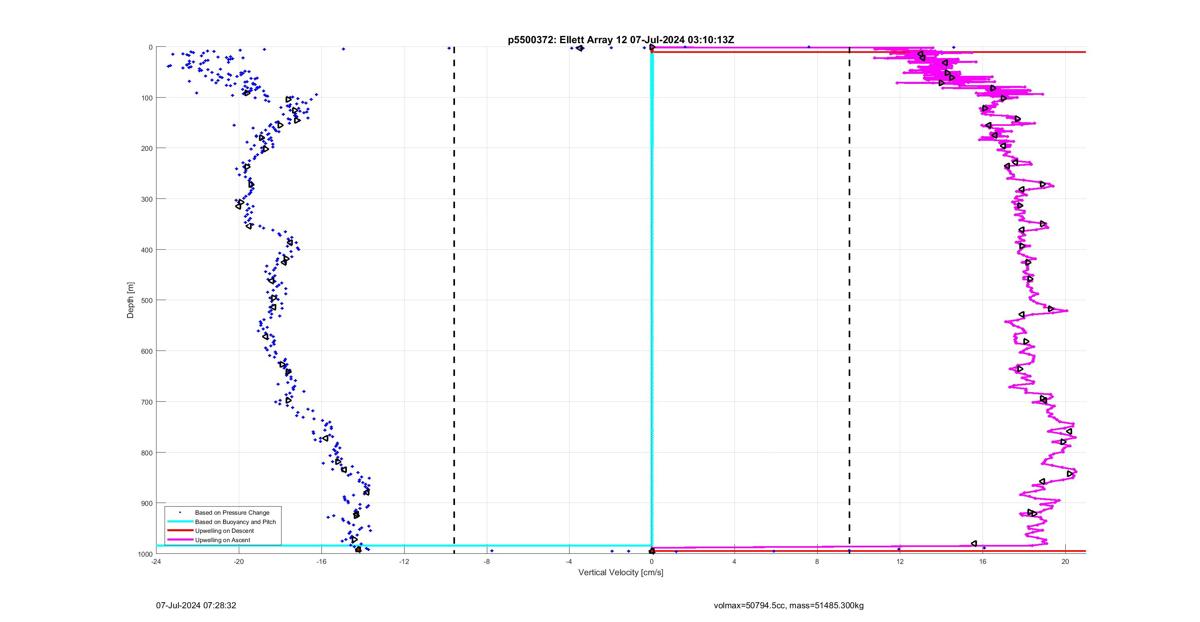This screenshot has width=1200, height=622.
Task: Click the '500' depth tick label
Action: pos(146,300)
